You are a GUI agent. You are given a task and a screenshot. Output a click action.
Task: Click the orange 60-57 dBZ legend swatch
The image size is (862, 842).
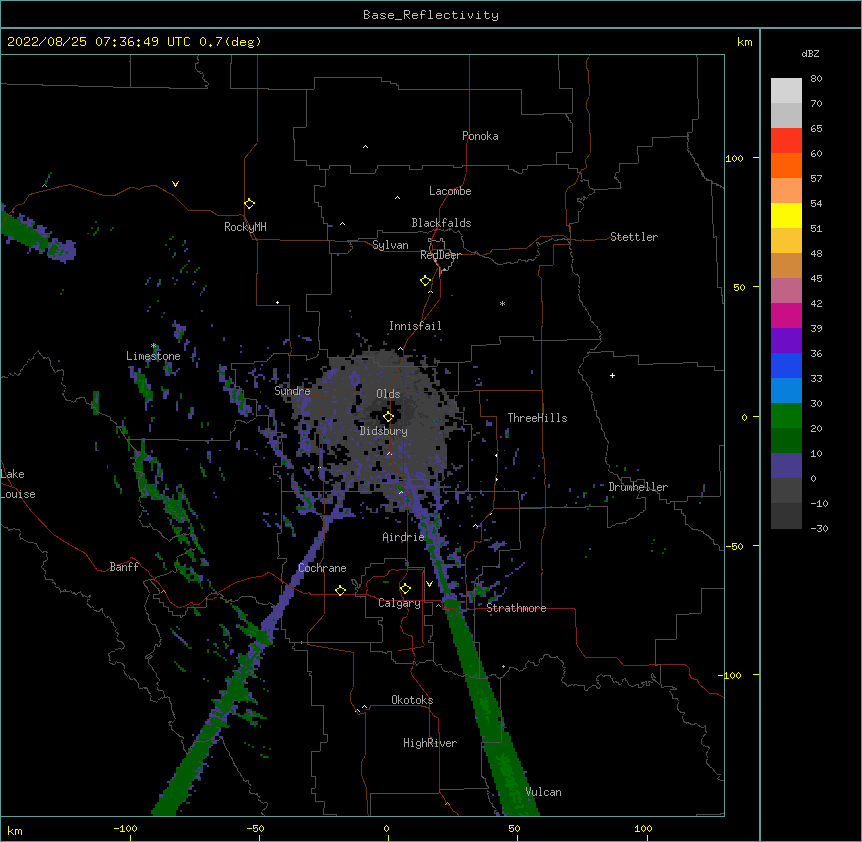click(x=786, y=165)
